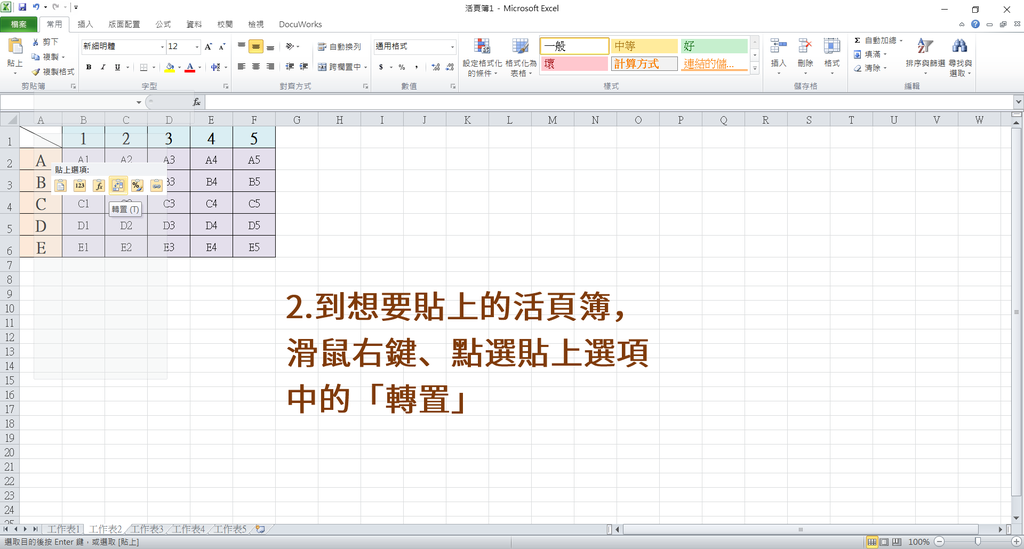Click the percent style button

[402, 67]
